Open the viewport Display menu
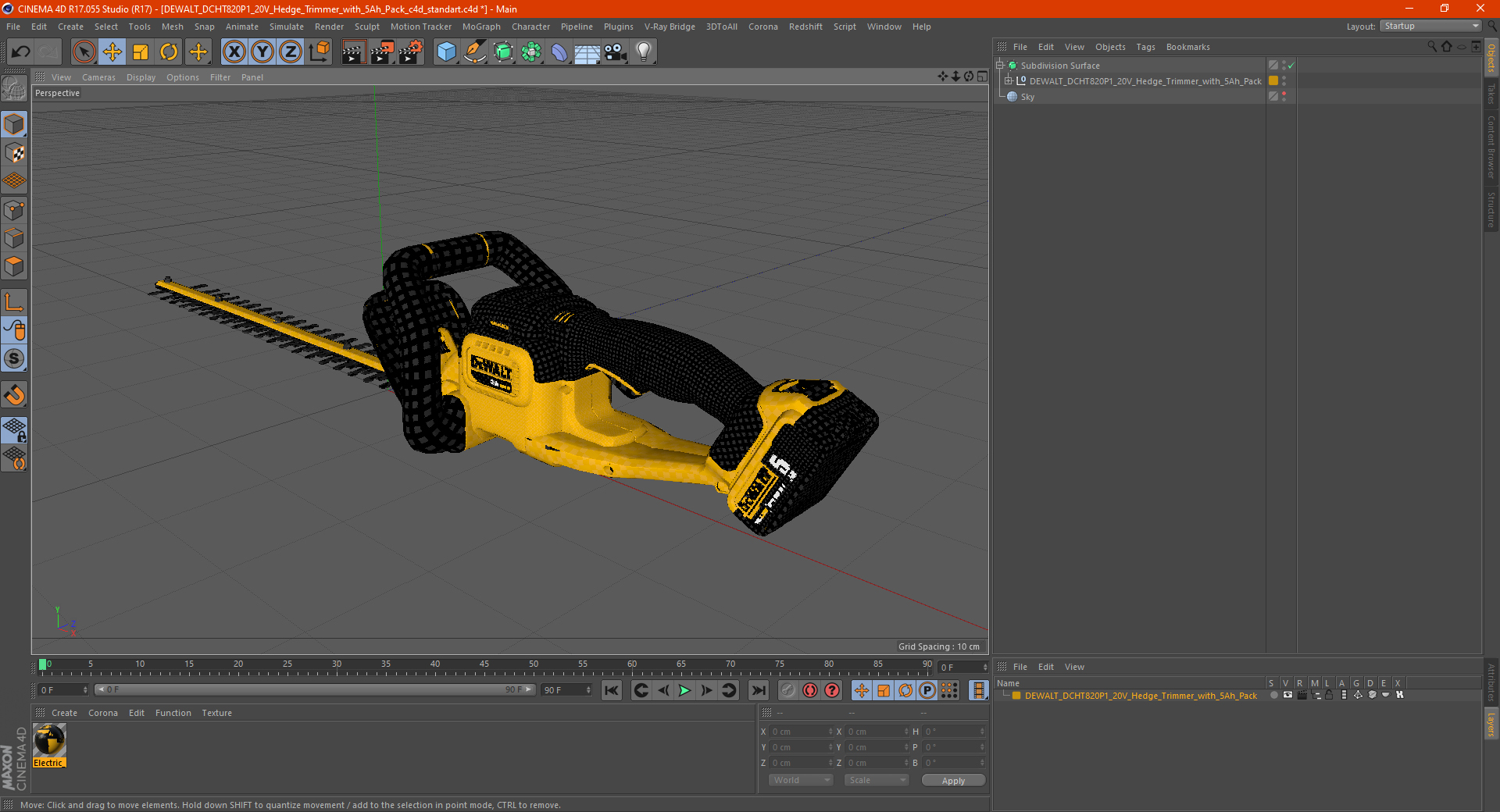The height and width of the screenshot is (812, 1500). point(141,77)
